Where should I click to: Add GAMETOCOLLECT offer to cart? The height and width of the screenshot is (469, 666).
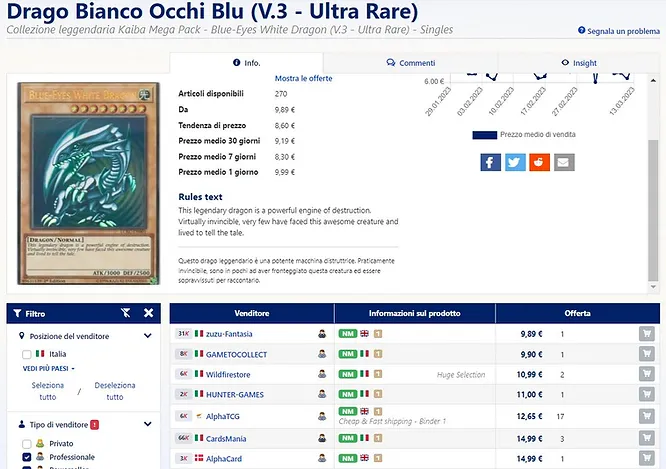(646, 354)
